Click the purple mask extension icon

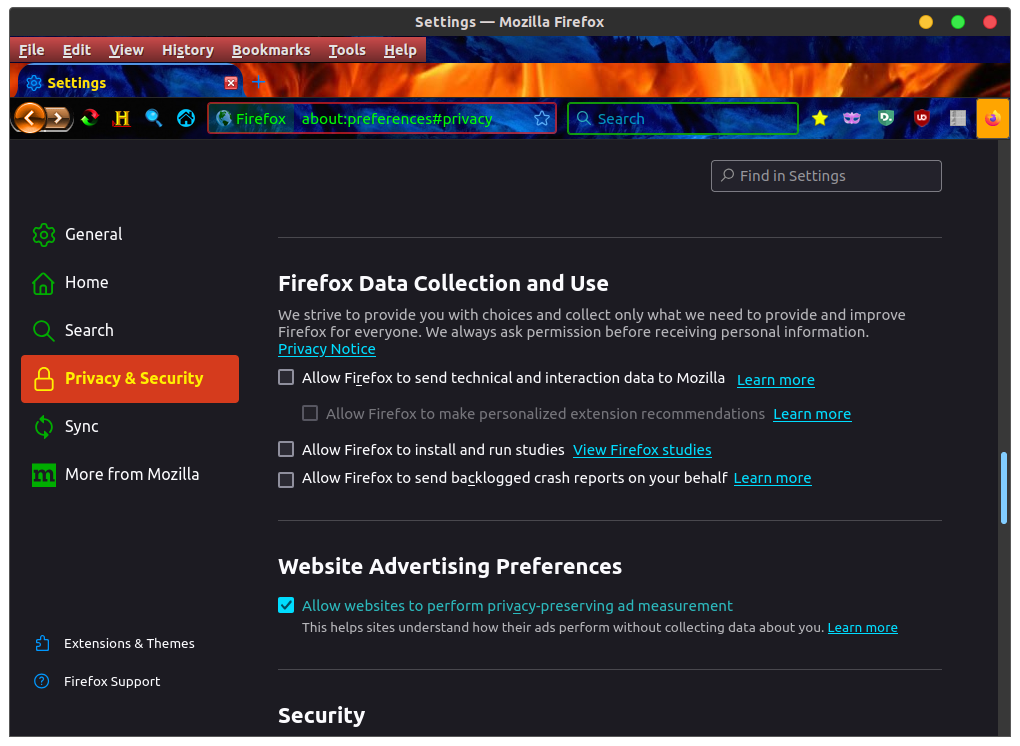pyautogui.click(x=852, y=118)
